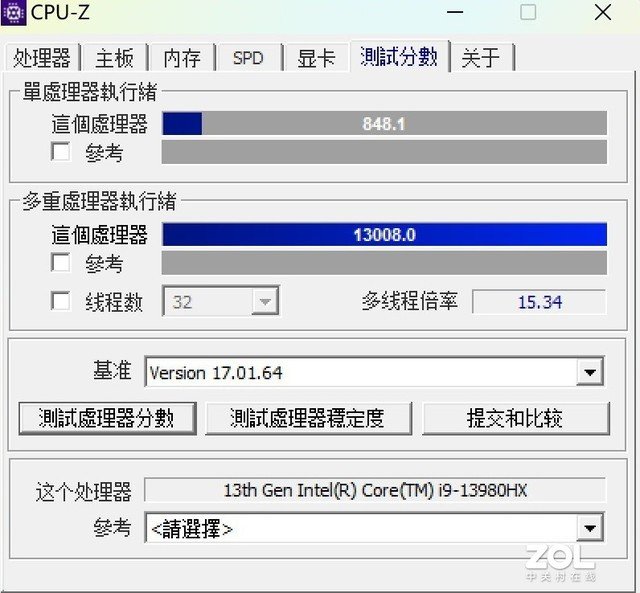Image resolution: width=640 pixels, height=593 pixels.
Task: Click the 多重處理器執行緒 group label
Action: coord(99,201)
